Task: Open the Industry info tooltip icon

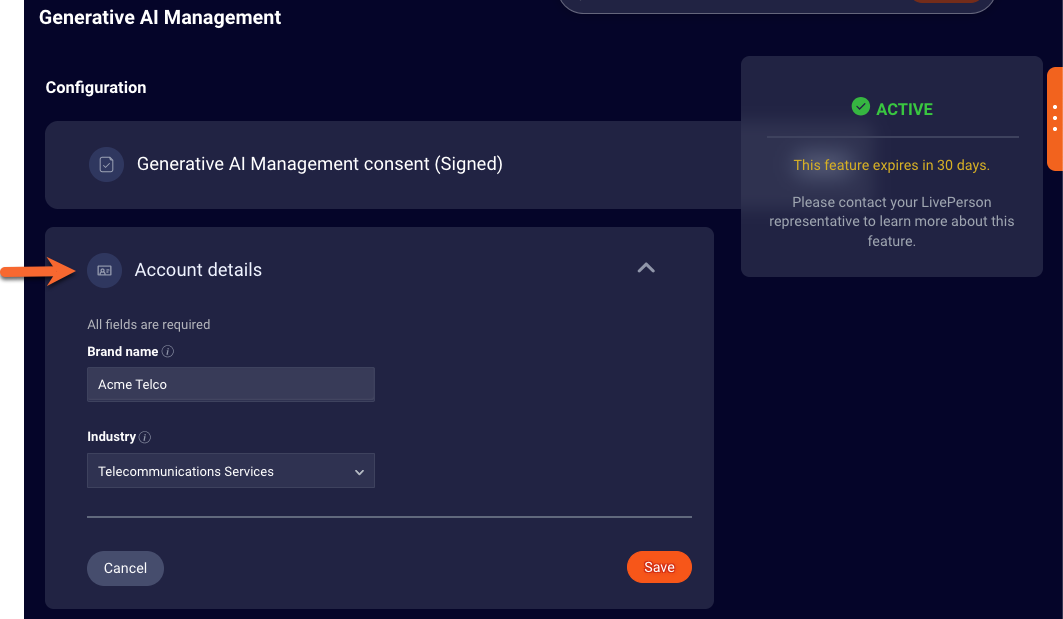Action: point(144,437)
